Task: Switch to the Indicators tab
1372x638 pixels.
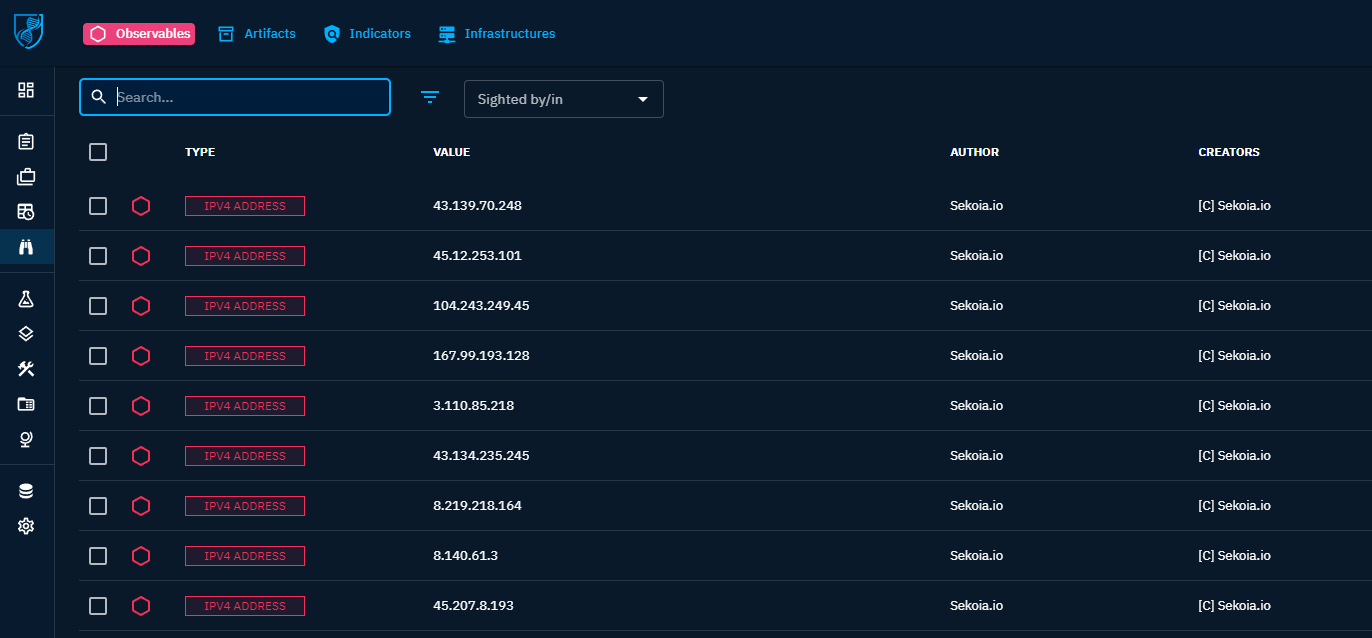Action: [367, 34]
